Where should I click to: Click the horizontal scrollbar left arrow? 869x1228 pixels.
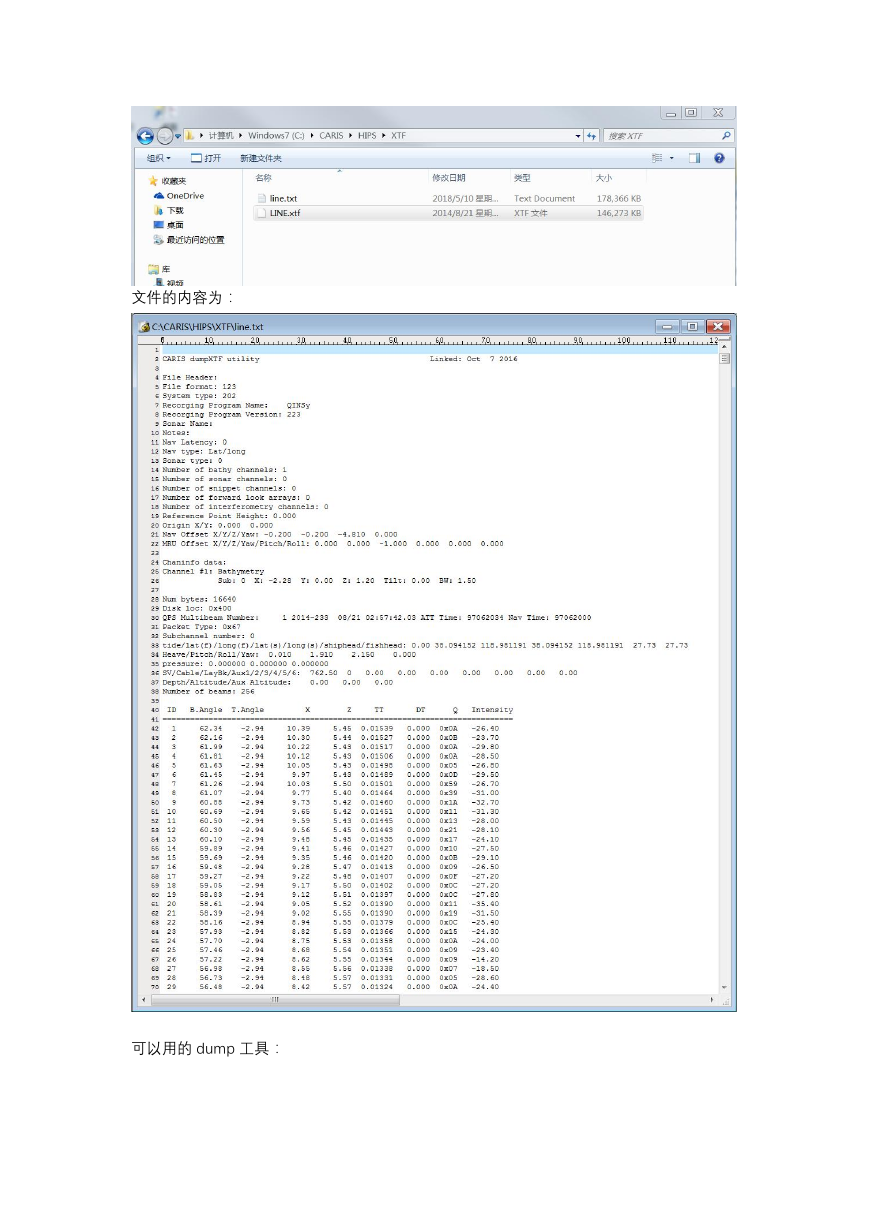pos(144,999)
